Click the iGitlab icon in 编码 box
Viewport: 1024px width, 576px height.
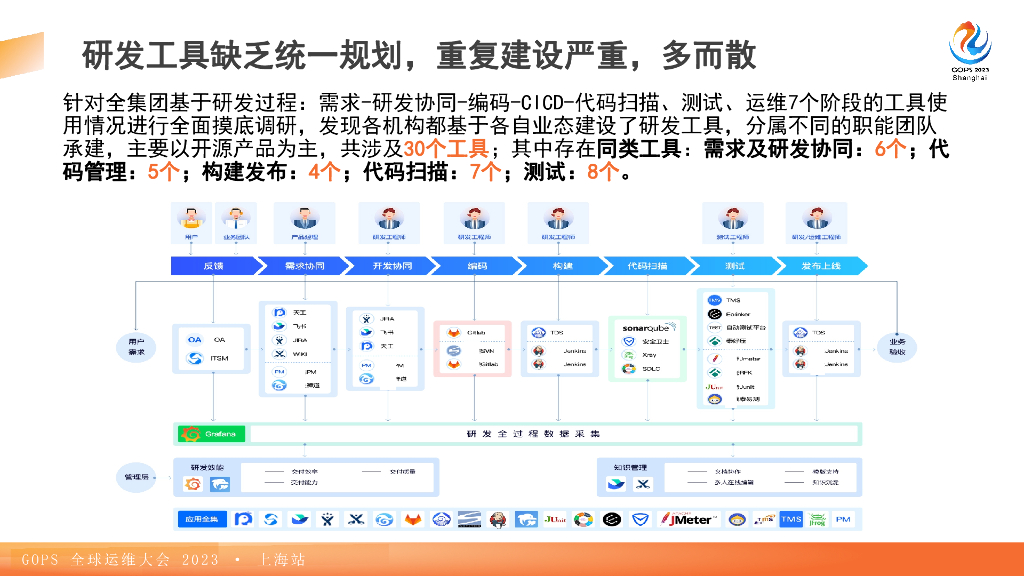453,364
